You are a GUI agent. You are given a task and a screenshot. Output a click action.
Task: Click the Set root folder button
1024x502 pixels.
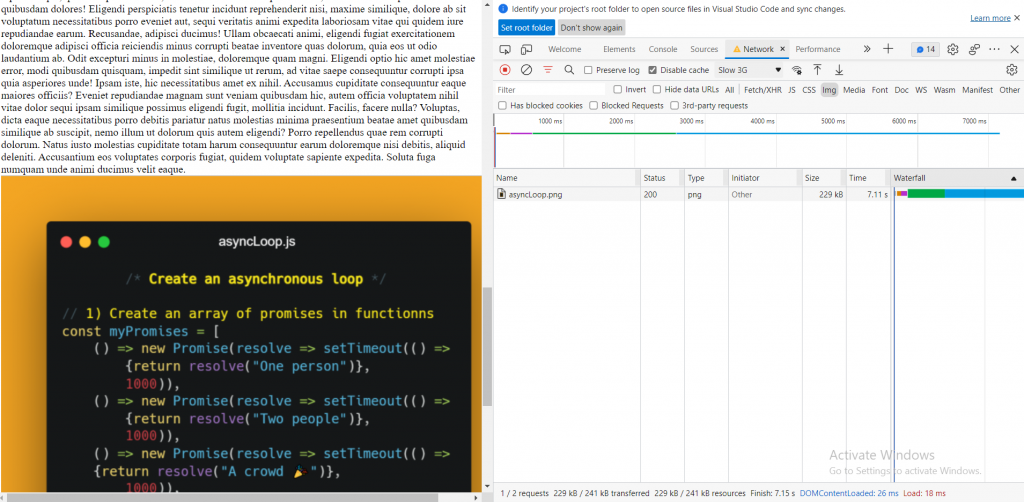click(x=526, y=27)
